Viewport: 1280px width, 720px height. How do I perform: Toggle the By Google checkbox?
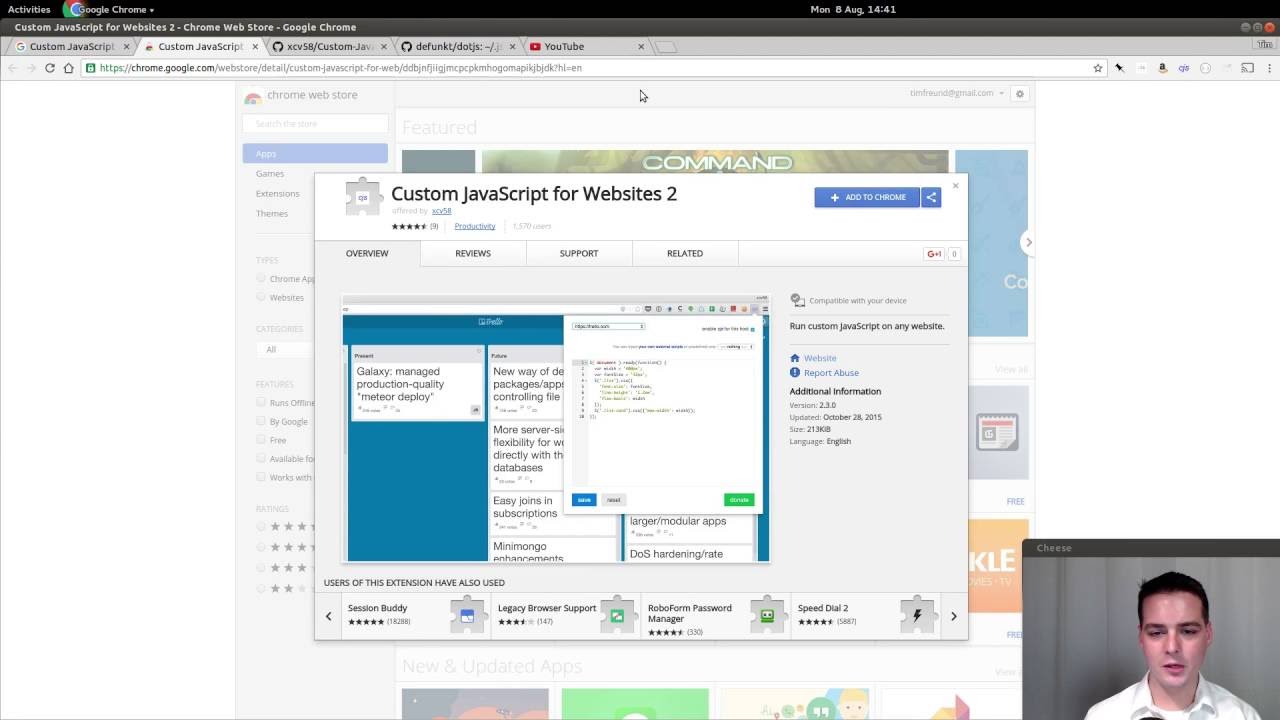click(261, 421)
